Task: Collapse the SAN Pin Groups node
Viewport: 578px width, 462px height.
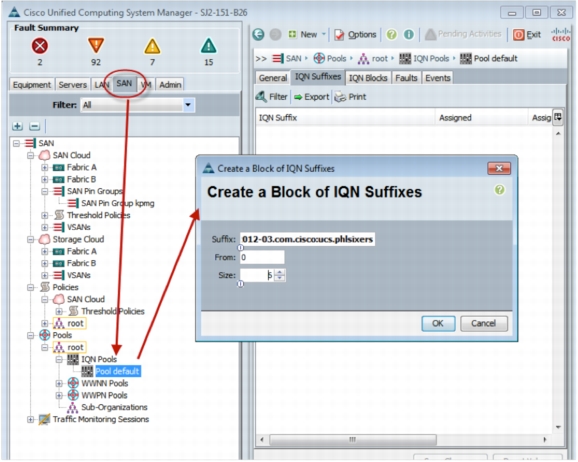Action: [45, 191]
